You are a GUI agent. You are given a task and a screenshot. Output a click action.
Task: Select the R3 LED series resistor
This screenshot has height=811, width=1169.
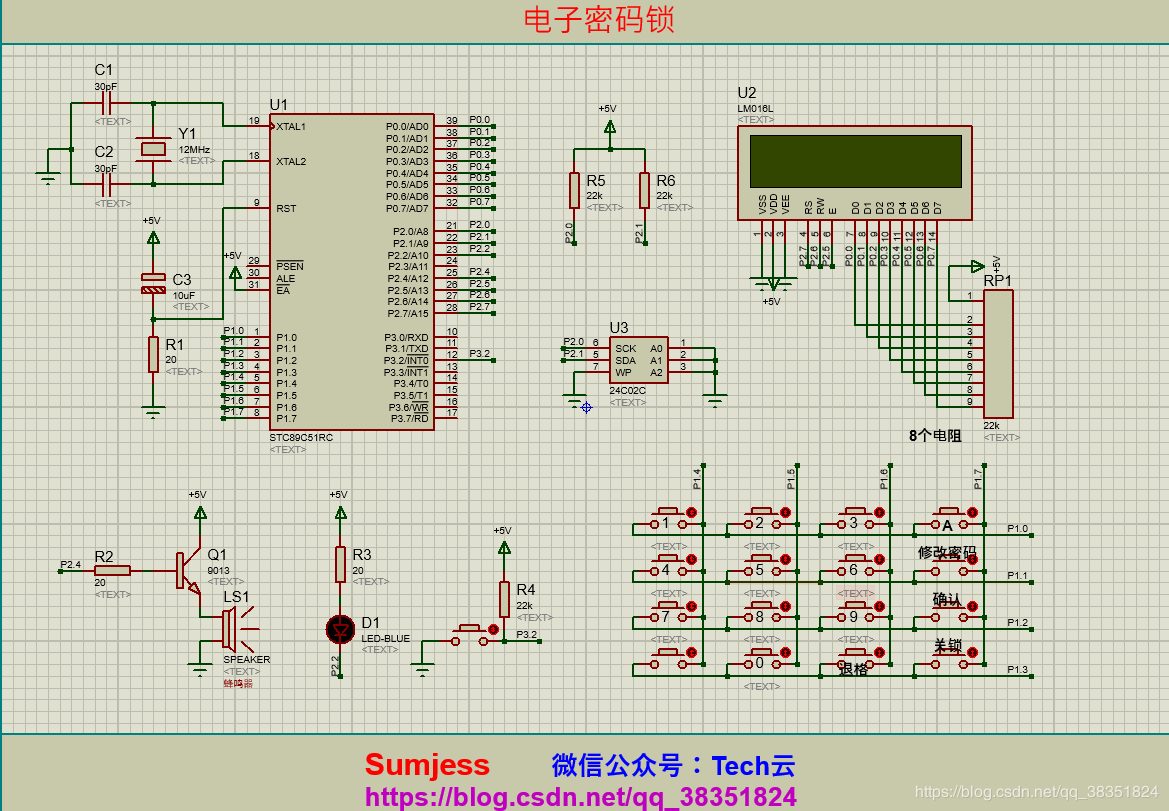point(341,564)
